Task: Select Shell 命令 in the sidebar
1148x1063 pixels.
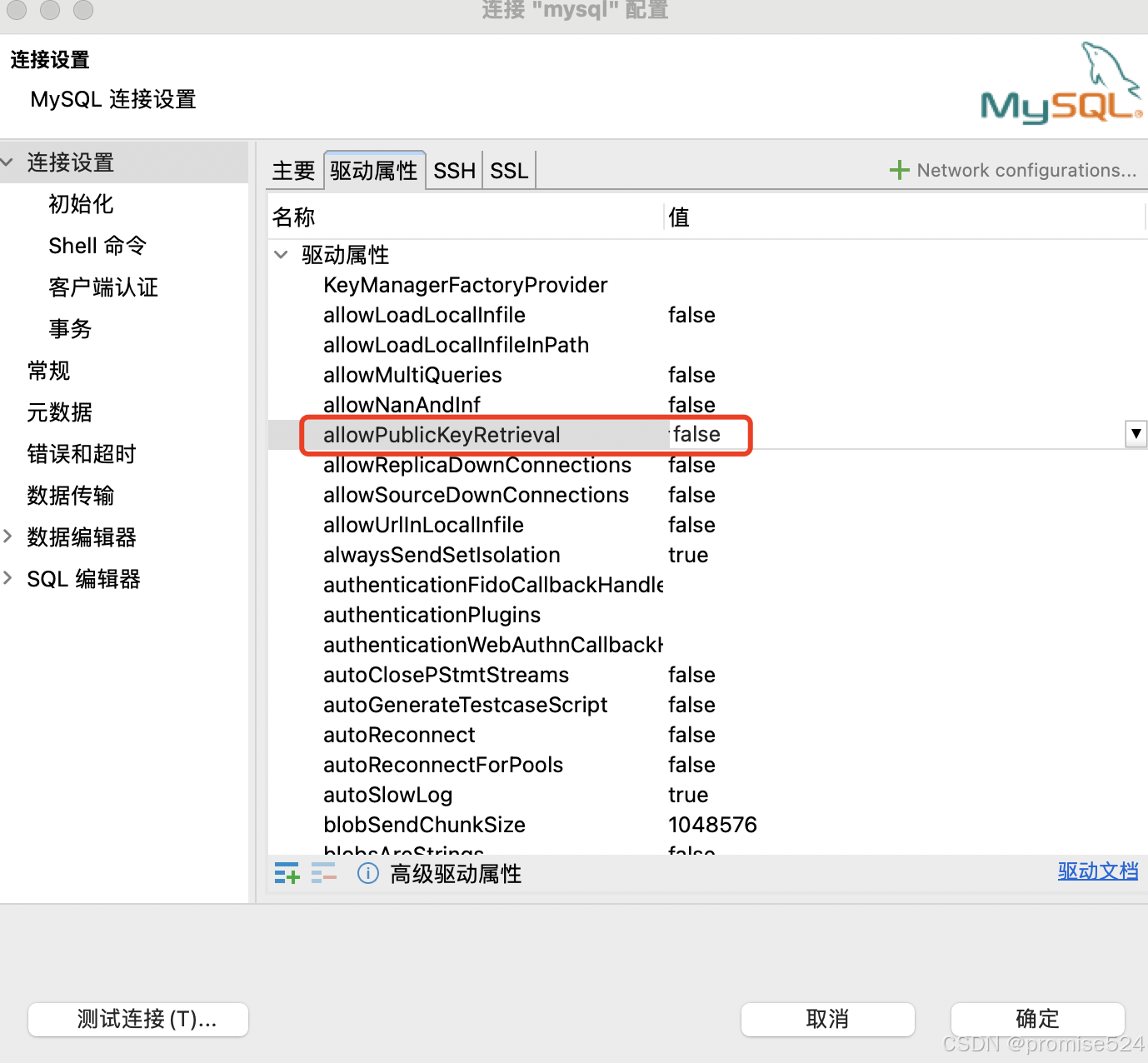Action: 97,246
